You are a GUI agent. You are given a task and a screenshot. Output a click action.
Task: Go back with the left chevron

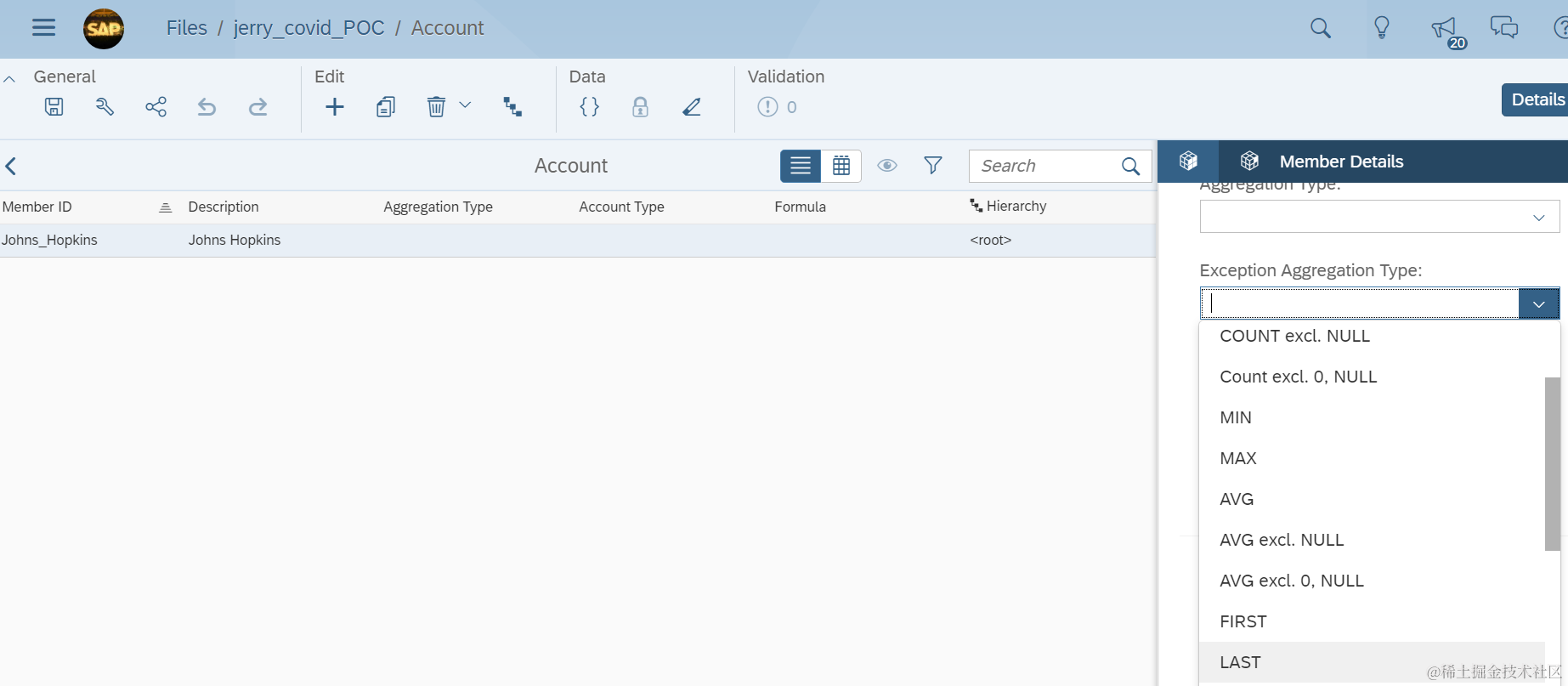(x=11, y=166)
